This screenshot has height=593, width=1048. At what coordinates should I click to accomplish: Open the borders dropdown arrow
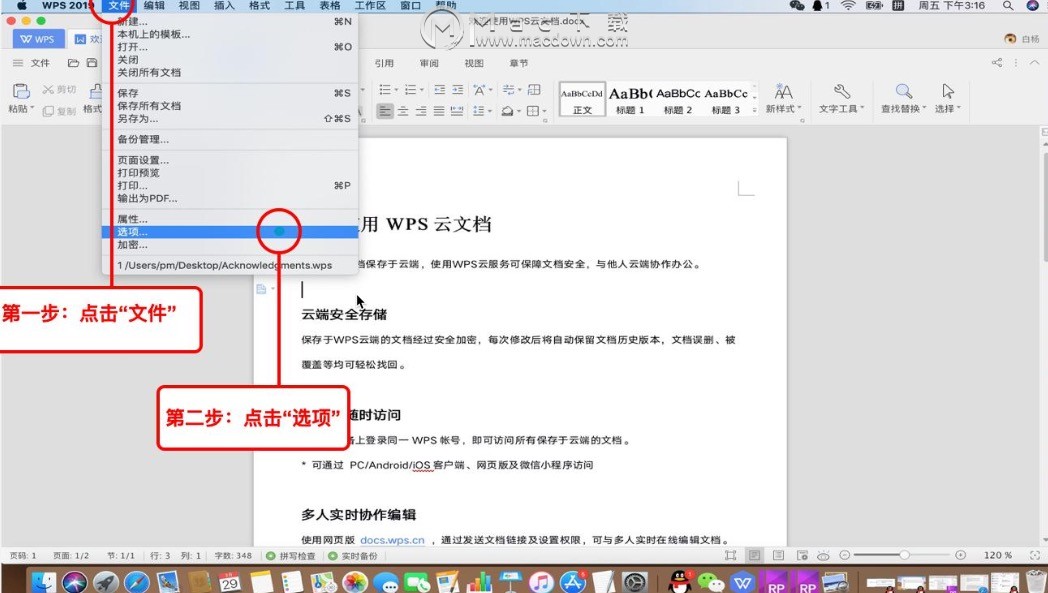[x=545, y=112]
